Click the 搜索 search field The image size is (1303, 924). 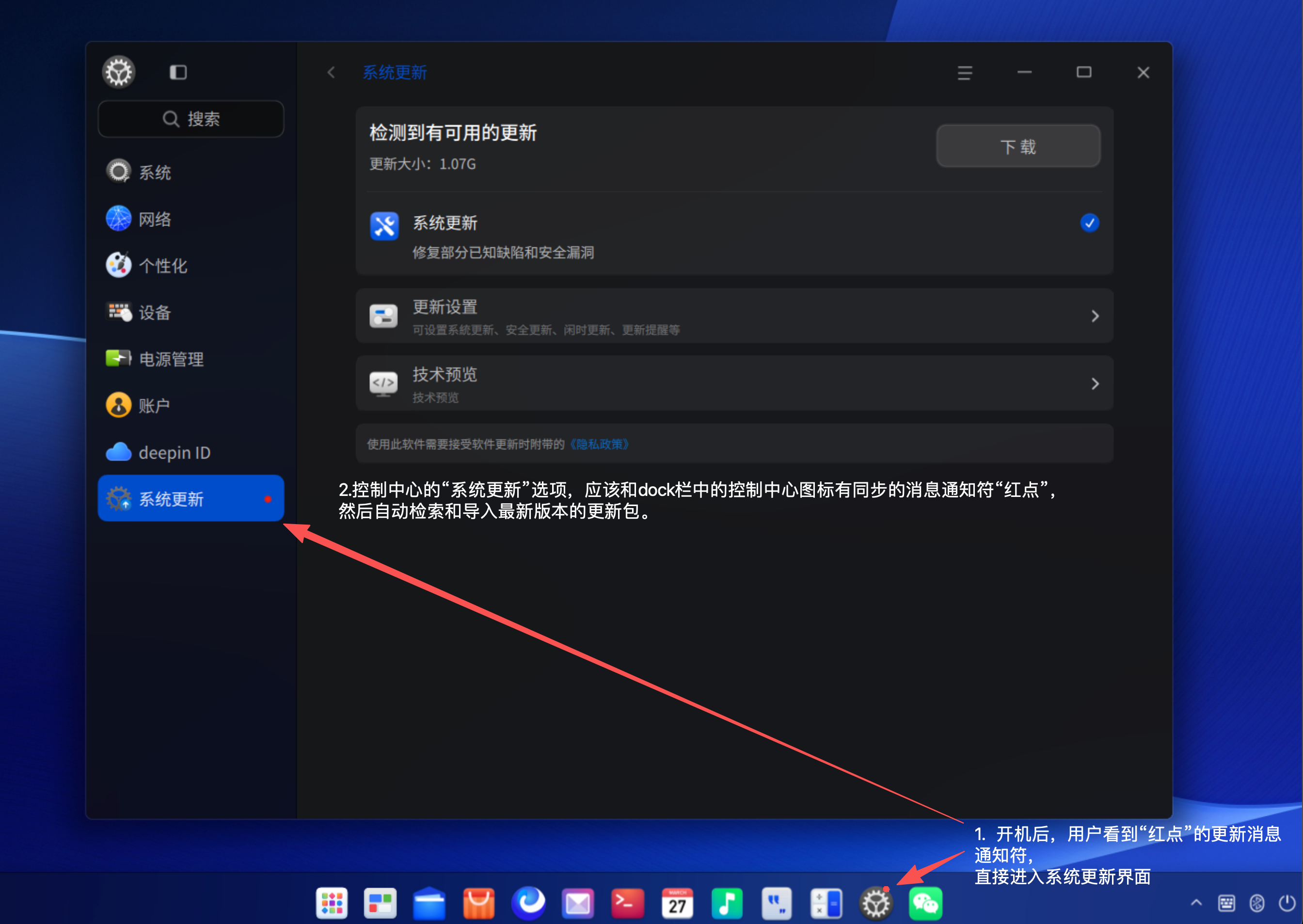(x=191, y=119)
